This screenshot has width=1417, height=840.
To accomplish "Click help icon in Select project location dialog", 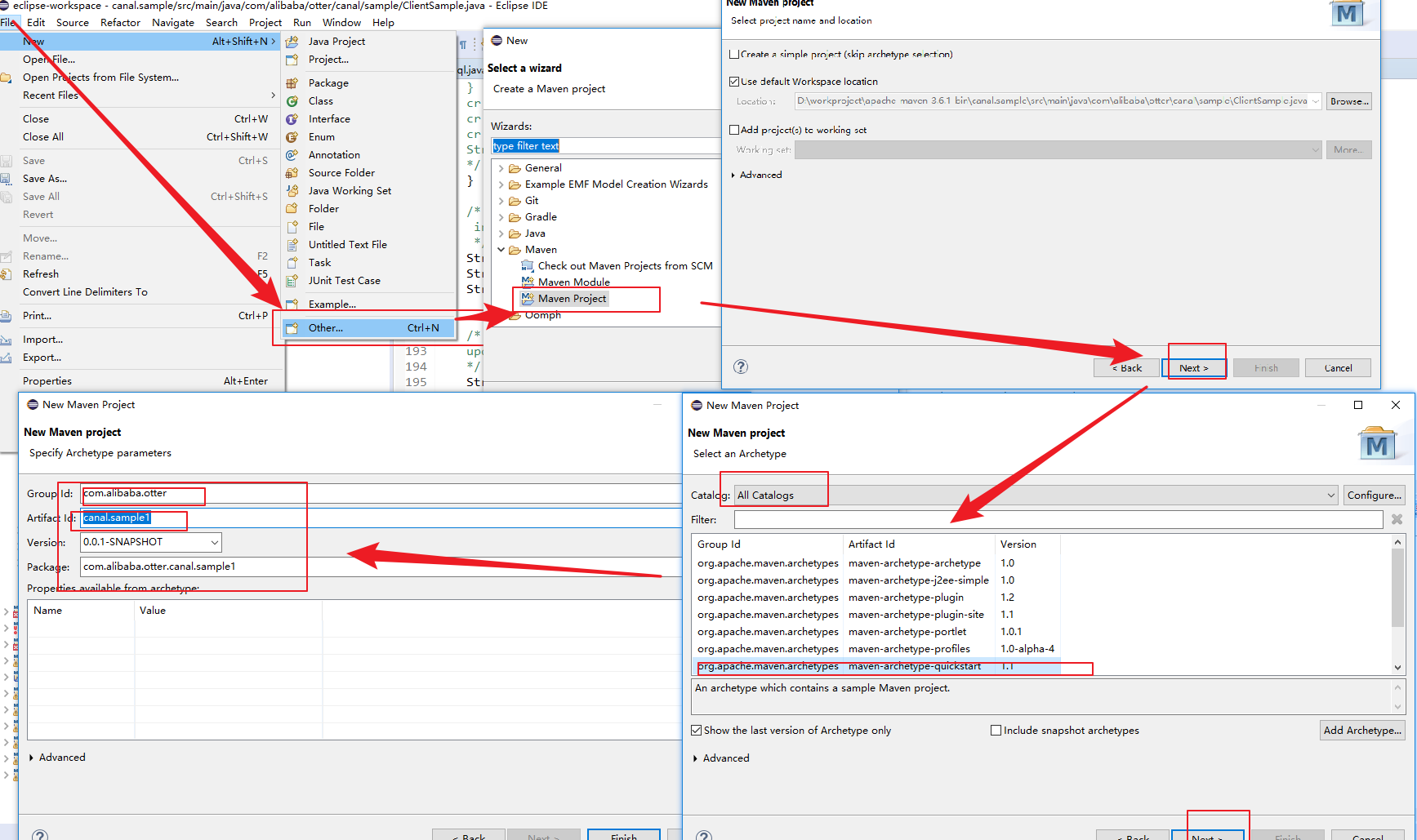I will click(x=741, y=367).
